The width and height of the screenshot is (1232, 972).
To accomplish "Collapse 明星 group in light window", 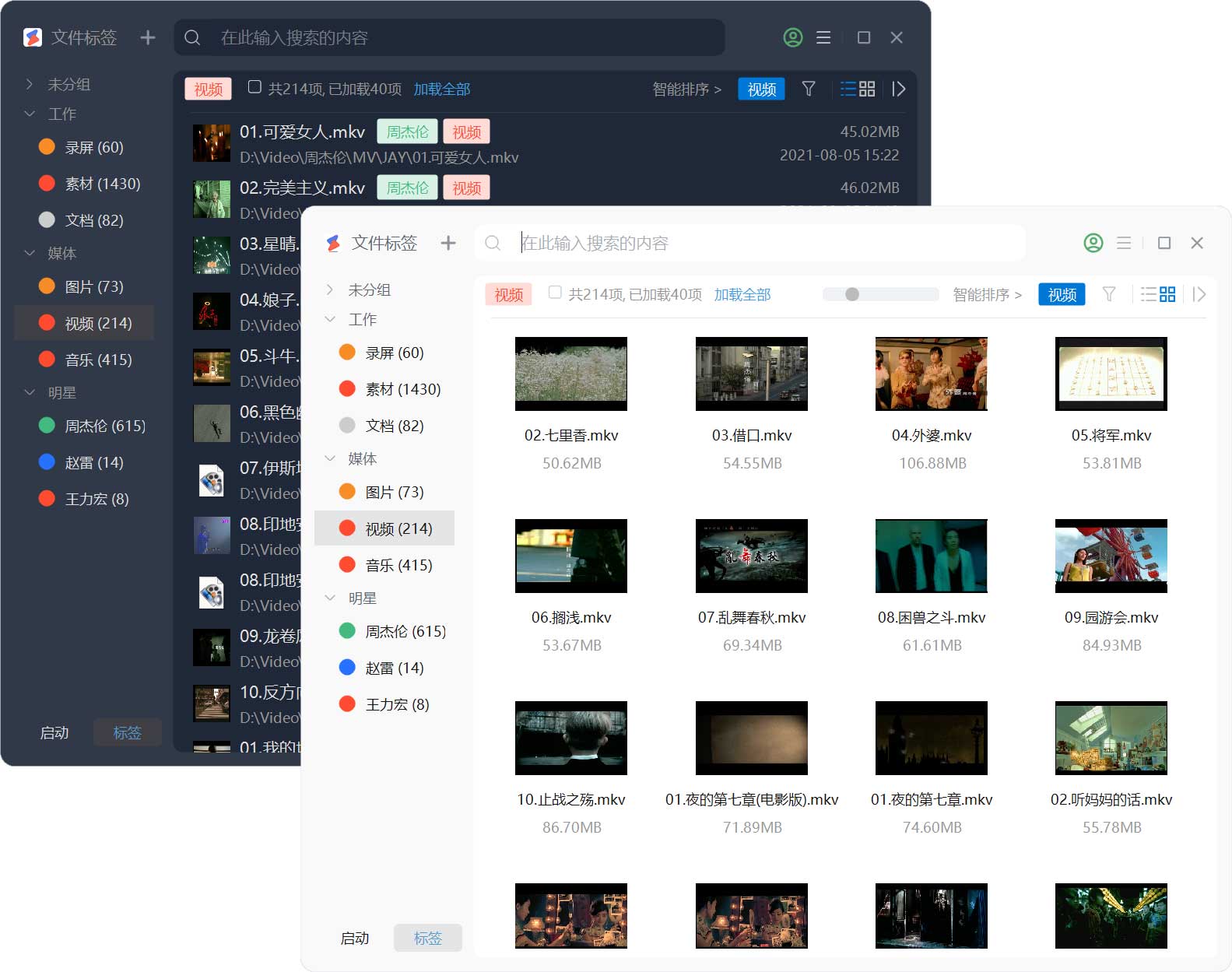I will click(x=330, y=598).
